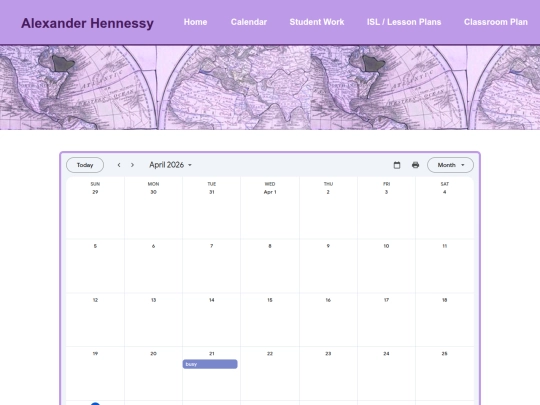Image resolution: width=540 pixels, height=405 pixels.
Task: Select Saturday the 11th
Action: (x=445, y=246)
